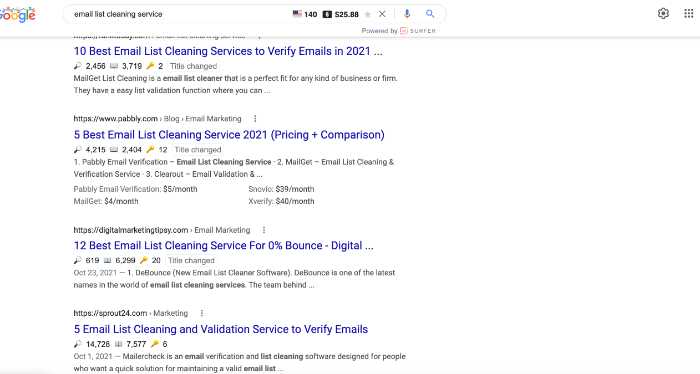Click Title changed label under 12 Best result
Screen dimensions: 700x374
tap(192, 260)
